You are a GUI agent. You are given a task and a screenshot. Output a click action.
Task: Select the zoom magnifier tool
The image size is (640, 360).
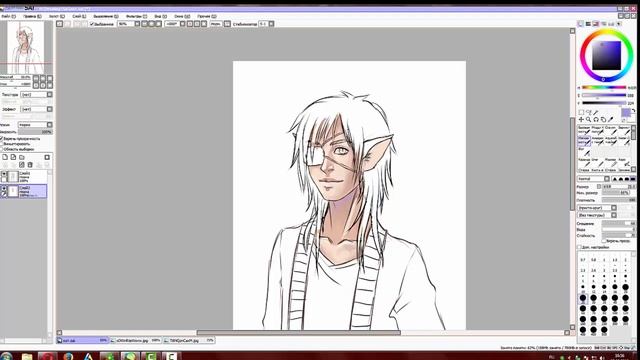589,120
